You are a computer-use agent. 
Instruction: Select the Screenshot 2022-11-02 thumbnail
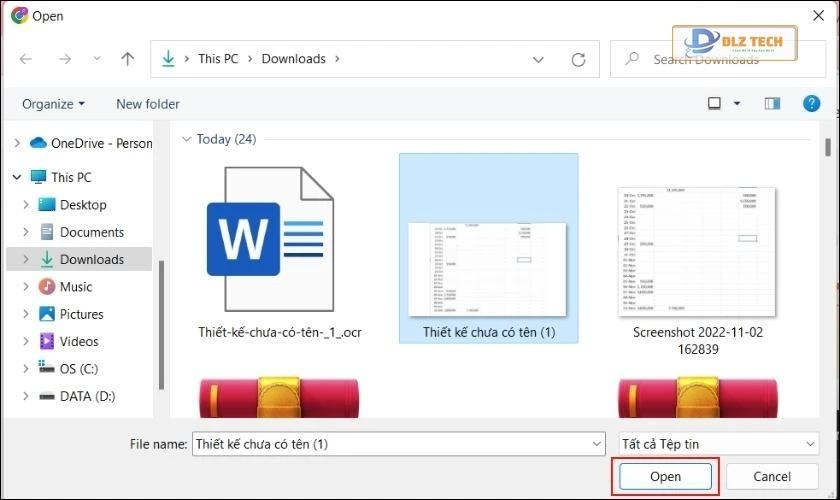(x=697, y=250)
